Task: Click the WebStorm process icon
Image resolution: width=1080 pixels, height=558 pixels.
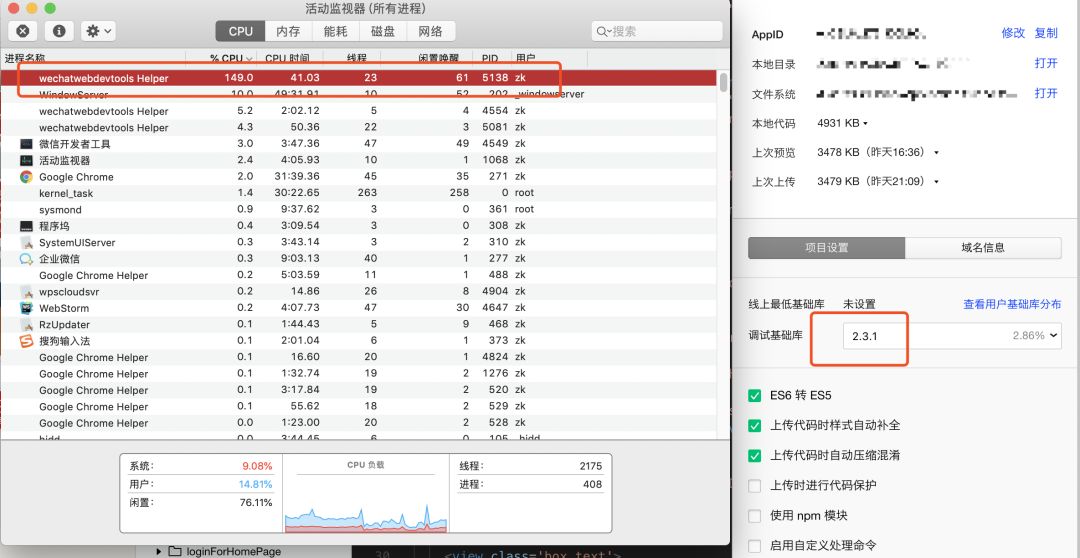Action: (26, 308)
